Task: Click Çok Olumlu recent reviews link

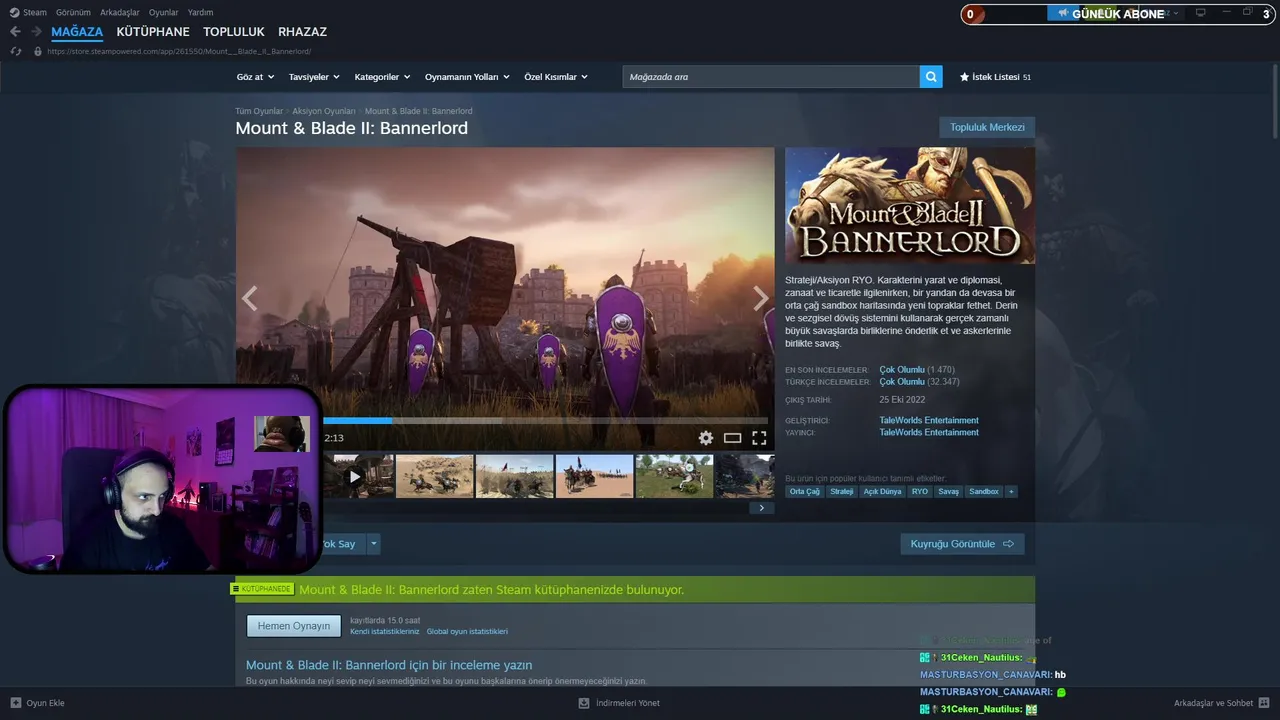Action: (x=902, y=370)
